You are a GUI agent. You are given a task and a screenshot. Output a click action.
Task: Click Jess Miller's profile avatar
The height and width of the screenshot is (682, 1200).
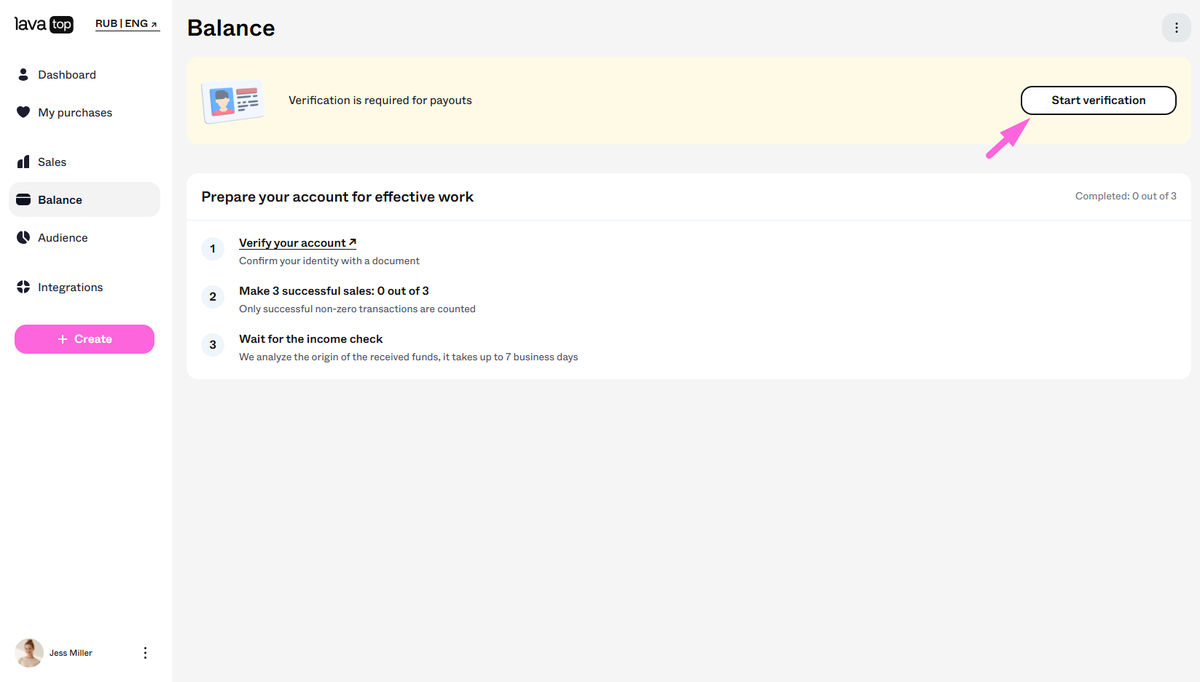pyautogui.click(x=29, y=653)
